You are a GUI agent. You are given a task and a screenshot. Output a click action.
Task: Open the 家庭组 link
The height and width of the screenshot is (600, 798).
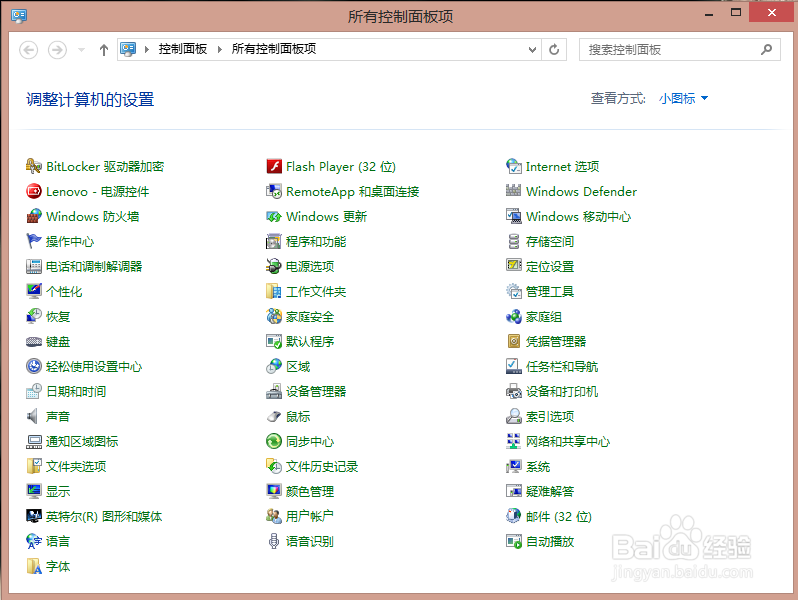[x=544, y=317]
